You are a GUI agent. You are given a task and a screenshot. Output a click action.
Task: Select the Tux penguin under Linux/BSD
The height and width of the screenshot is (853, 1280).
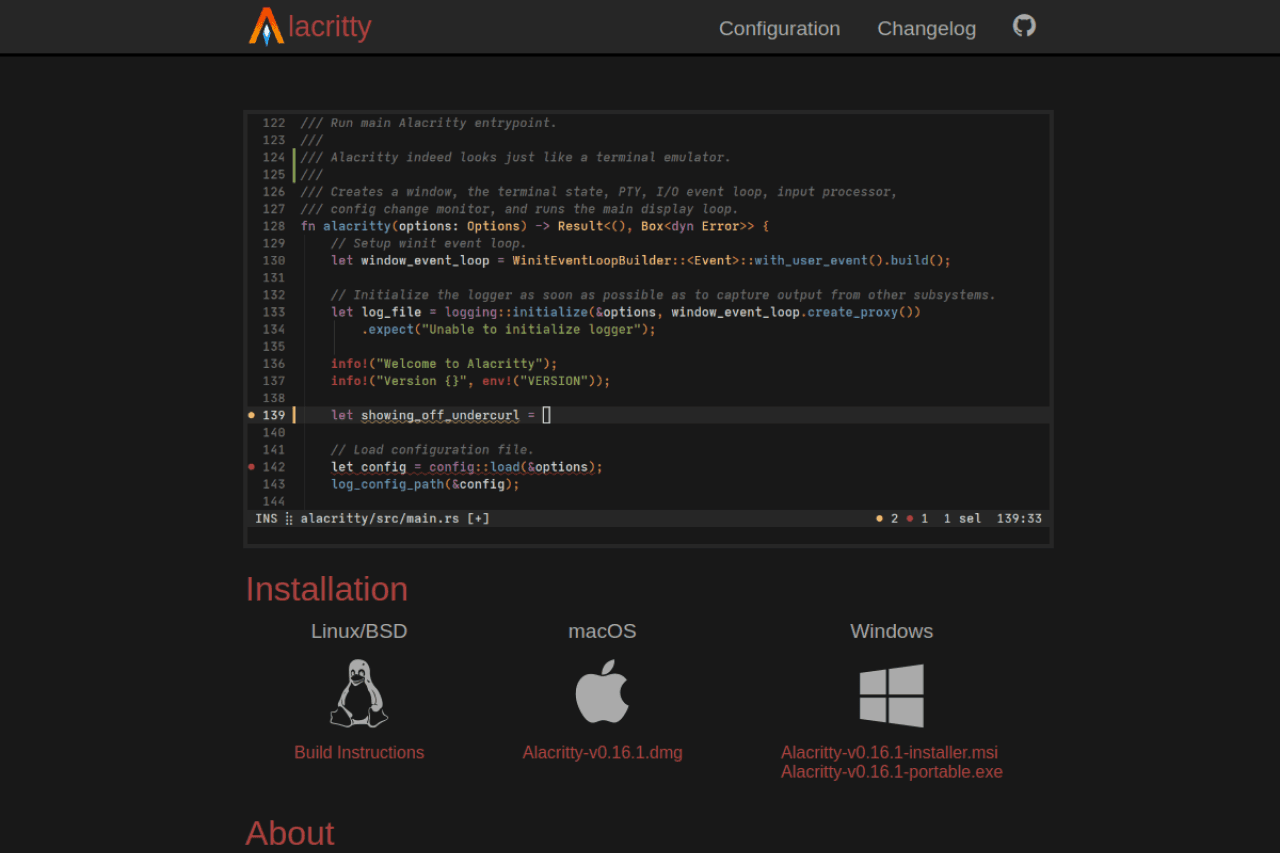359,692
